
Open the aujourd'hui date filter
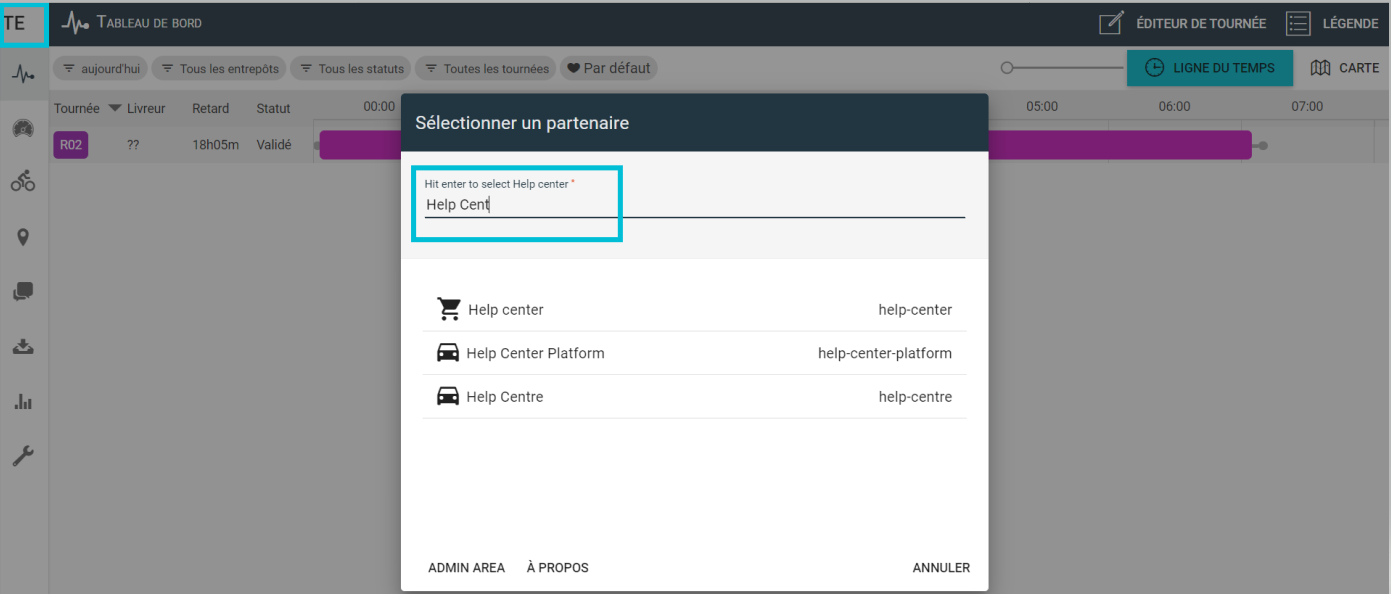click(100, 69)
